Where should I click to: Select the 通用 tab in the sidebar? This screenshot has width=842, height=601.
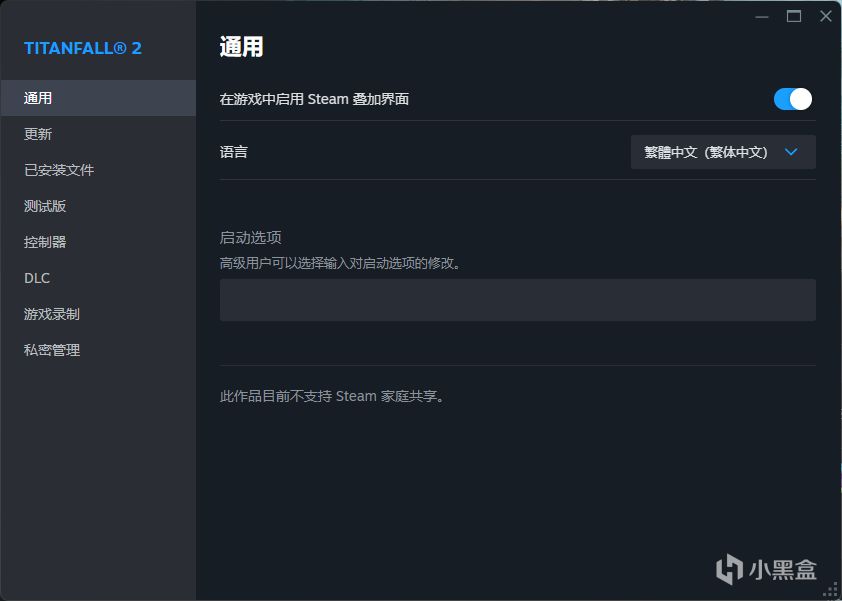coord(98,98)
